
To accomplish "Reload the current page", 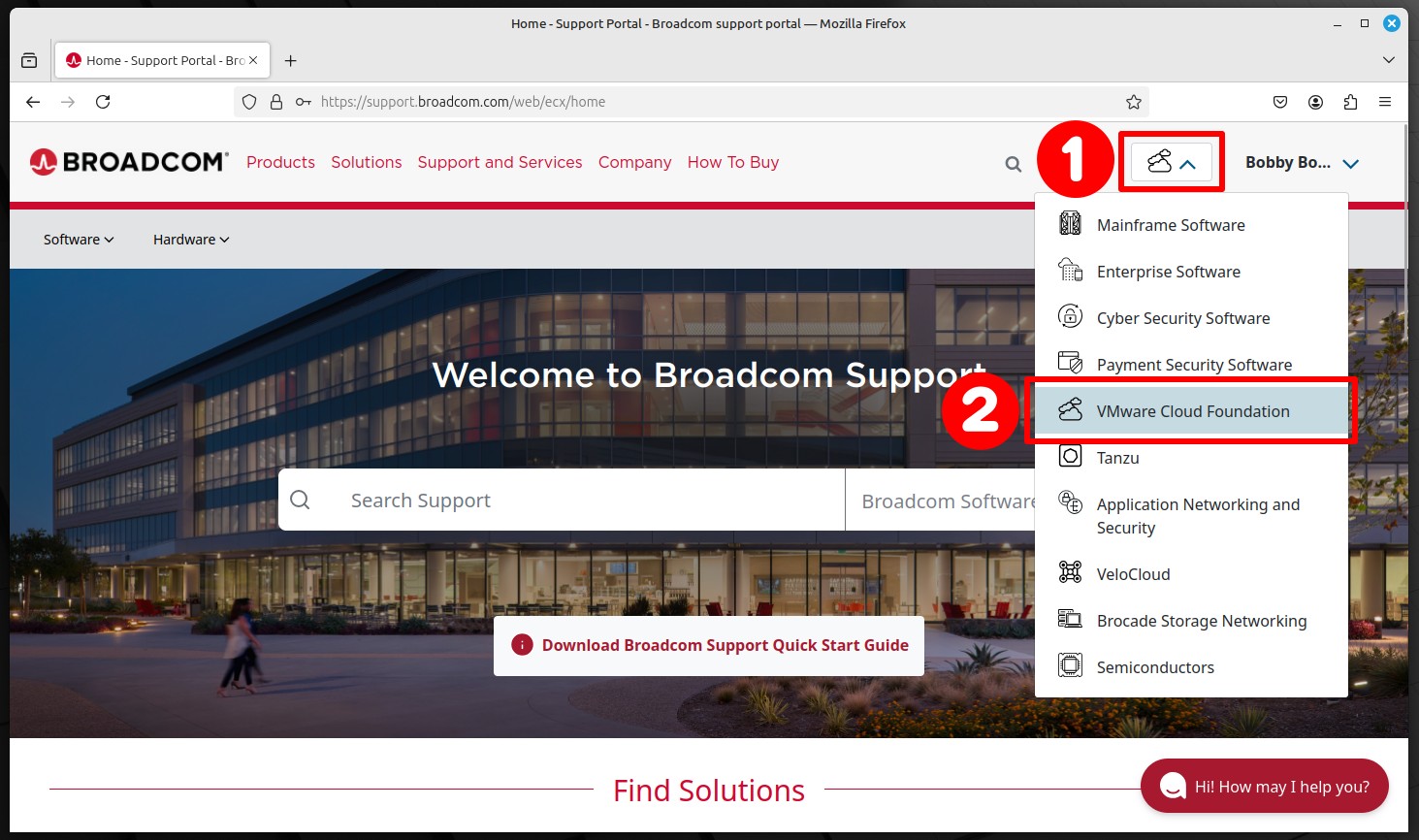I will pyautogui.click(x=103, y=102).
